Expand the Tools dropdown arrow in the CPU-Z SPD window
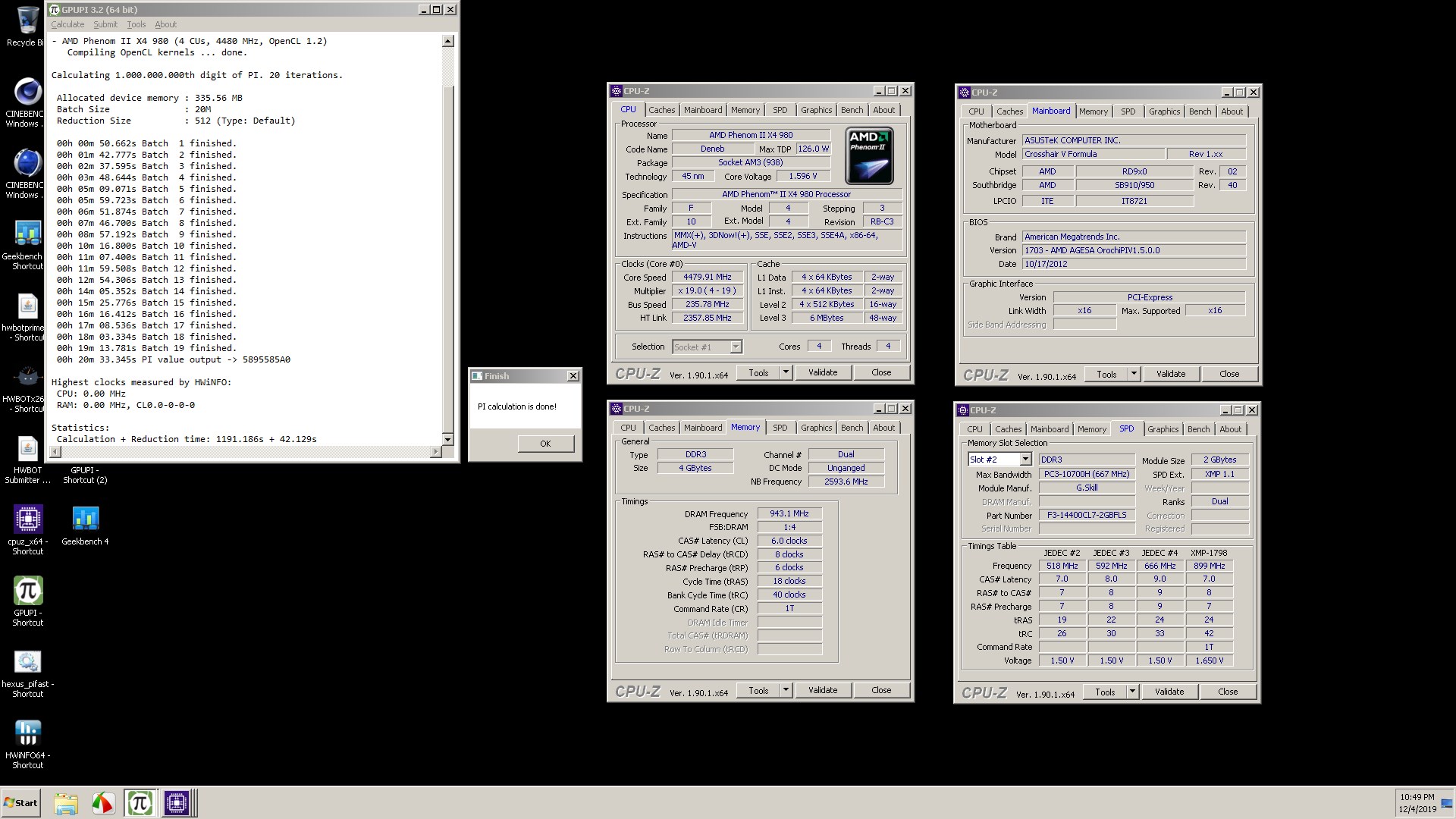Screen dimensions: 1456x819 [x=1132, y=692]
